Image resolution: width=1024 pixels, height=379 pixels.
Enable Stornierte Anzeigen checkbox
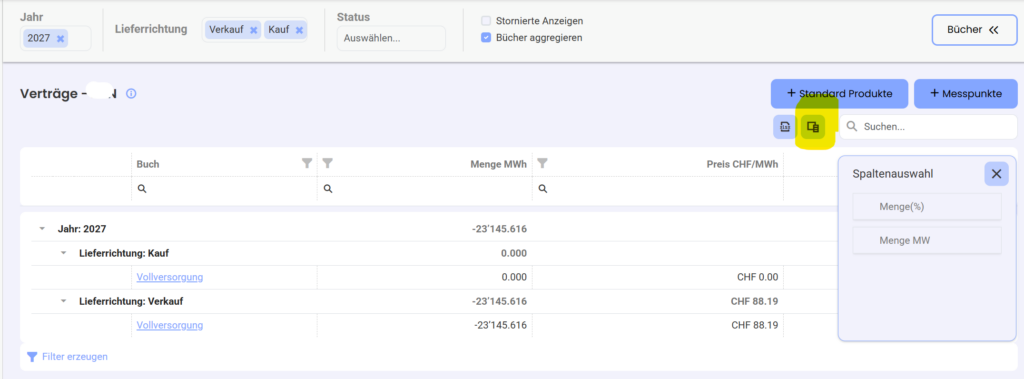coord(486,21)
